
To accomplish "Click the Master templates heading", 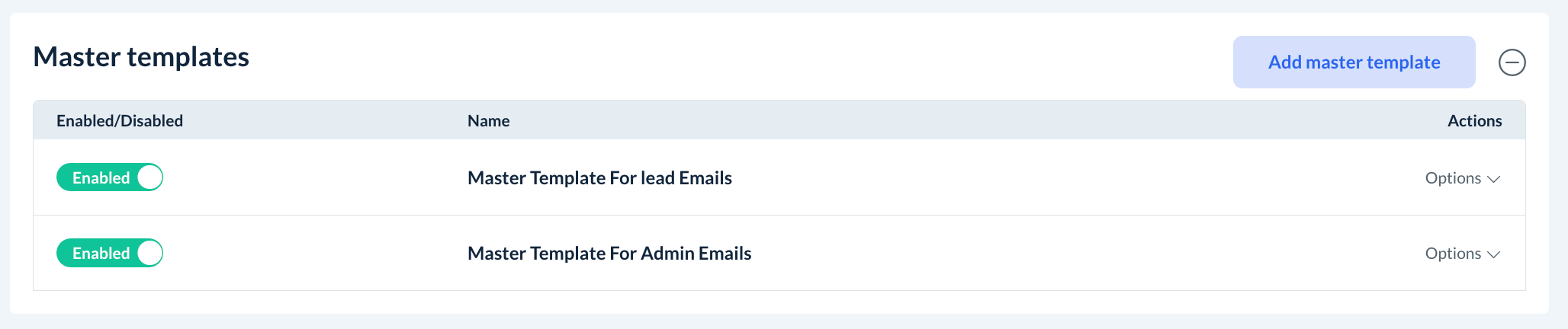I will 141,57.
